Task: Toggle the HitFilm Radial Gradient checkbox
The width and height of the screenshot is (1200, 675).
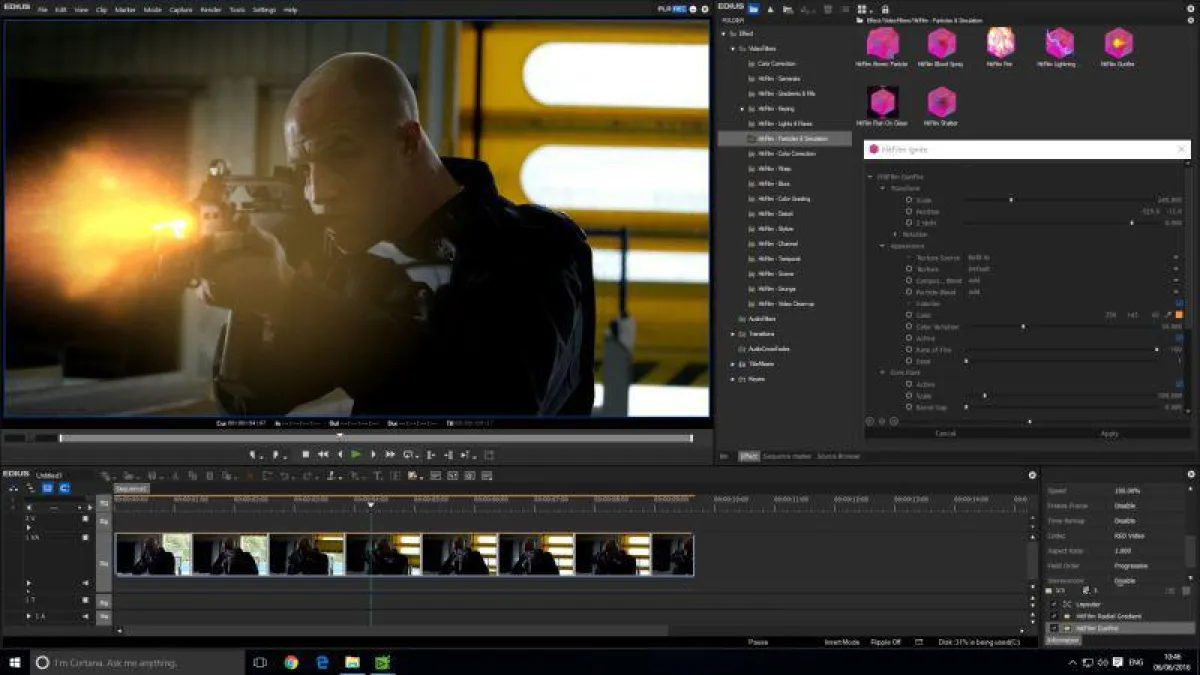Action: [x=1053, y=616]
